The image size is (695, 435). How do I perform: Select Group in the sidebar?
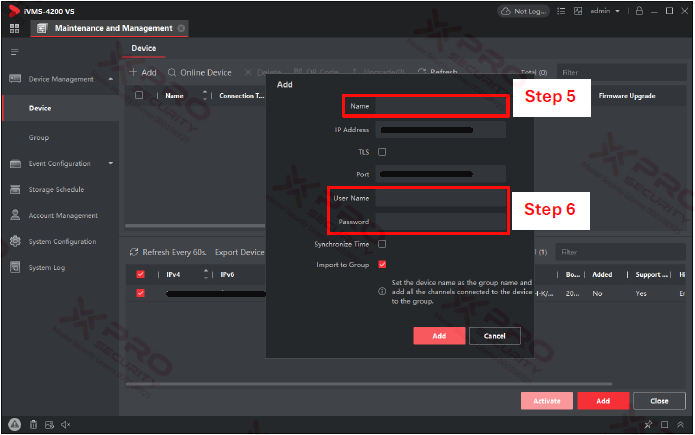[39, 138]
